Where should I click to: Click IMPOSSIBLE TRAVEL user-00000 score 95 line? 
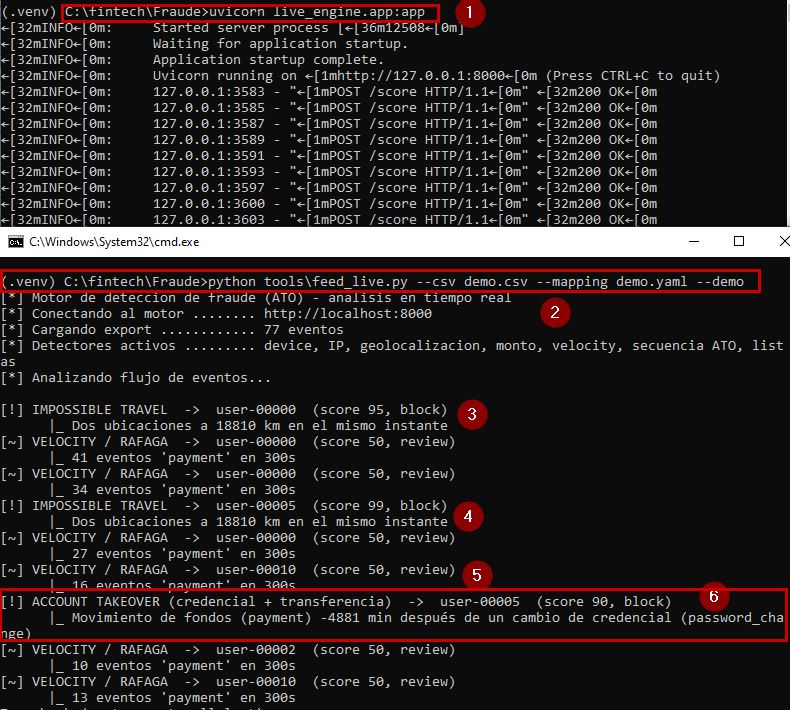pos(224,410)
